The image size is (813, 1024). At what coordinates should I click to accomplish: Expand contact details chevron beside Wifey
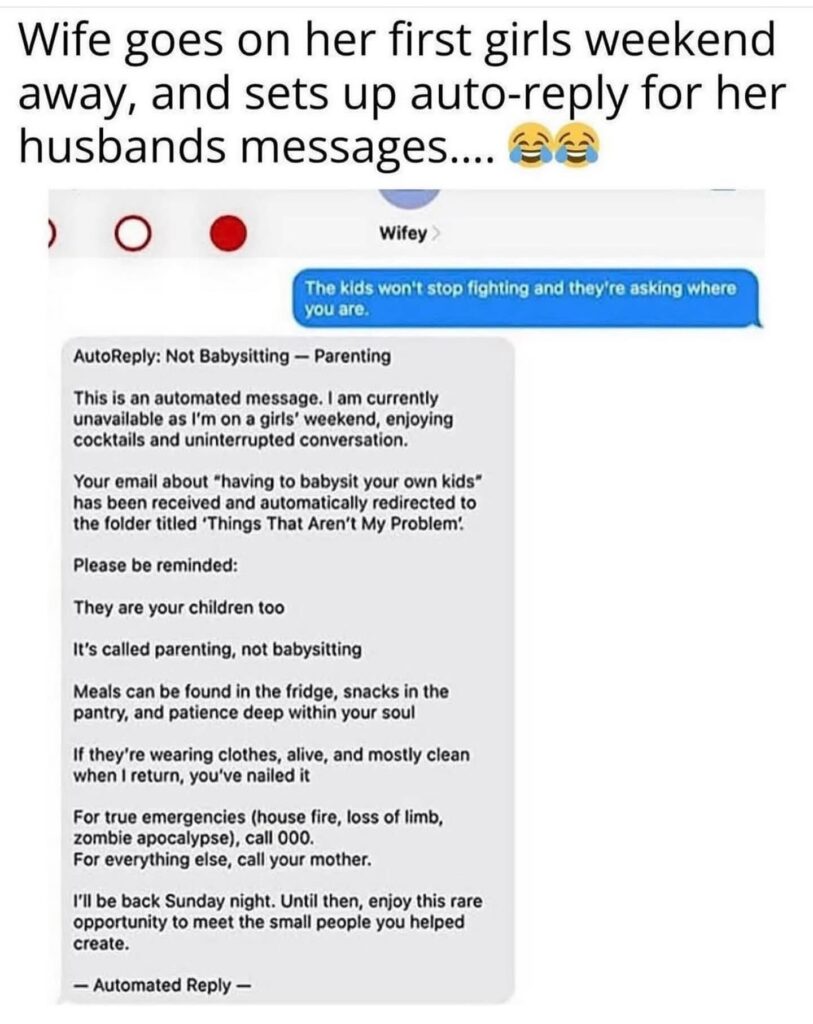pyautogui.click(x=436, y=234)
